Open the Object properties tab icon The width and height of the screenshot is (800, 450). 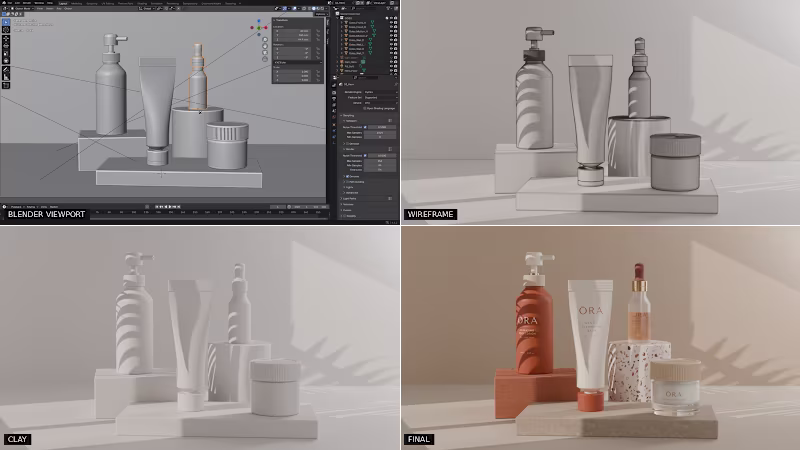point(334,124)
